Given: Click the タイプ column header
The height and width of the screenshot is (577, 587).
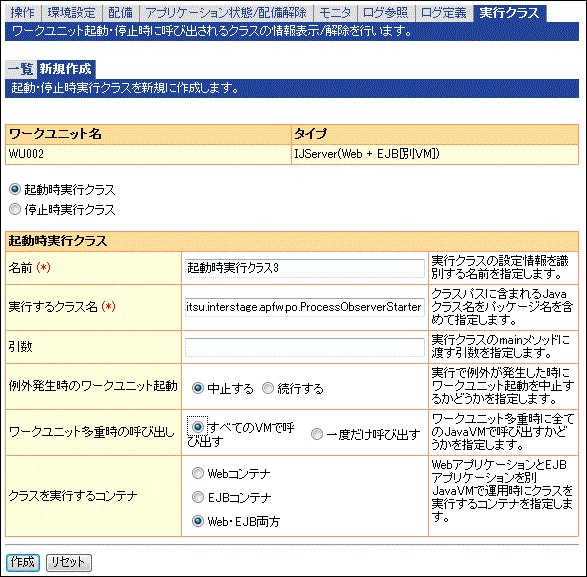Looking at the screenshot, I should click(x=435, y=134).
